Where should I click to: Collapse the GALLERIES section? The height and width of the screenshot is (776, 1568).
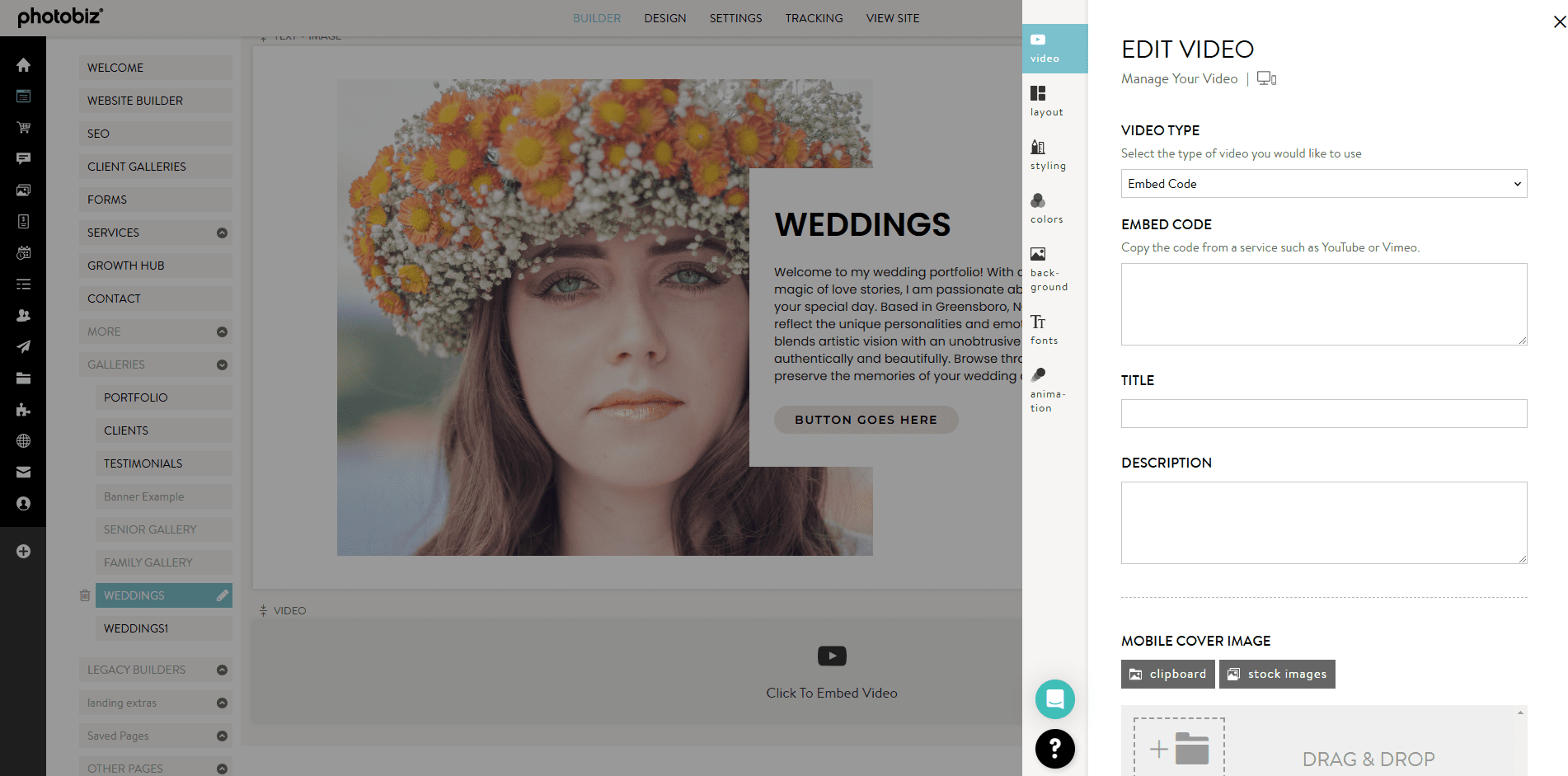click(x=222, y=364)
